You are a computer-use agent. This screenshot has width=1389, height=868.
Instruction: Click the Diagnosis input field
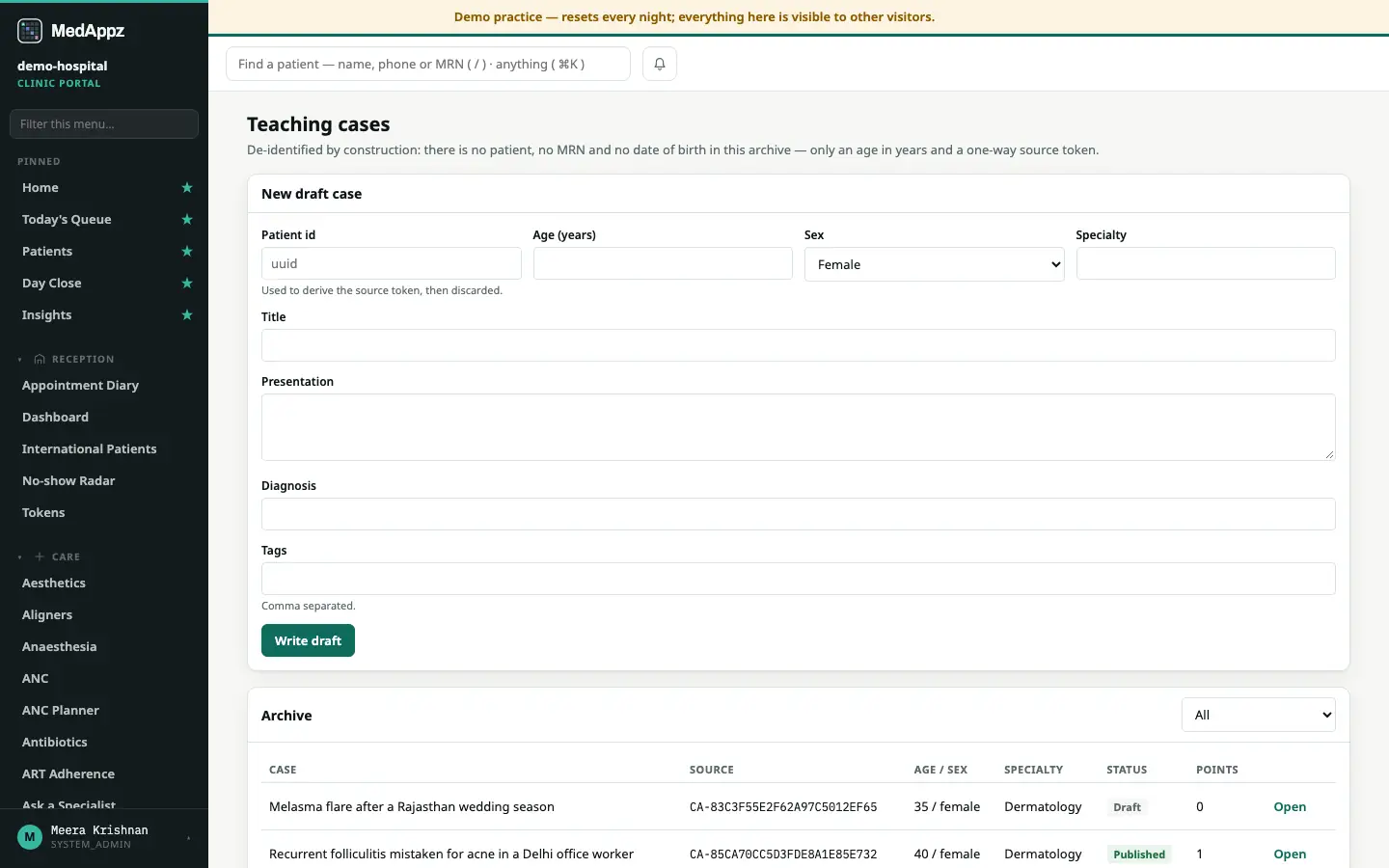(799, 514)
